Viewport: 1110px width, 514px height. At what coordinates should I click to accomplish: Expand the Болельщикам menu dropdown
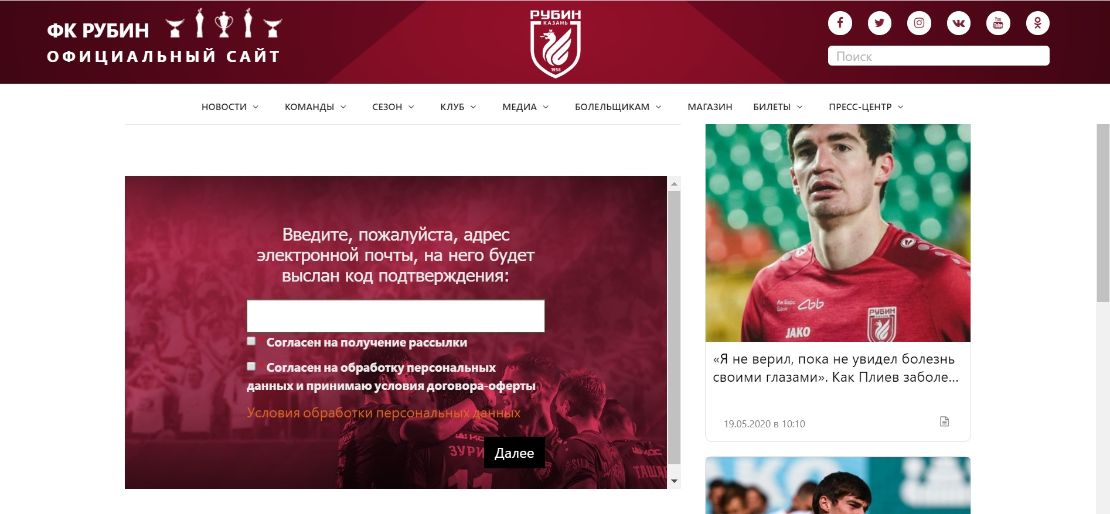coord(618,107)
